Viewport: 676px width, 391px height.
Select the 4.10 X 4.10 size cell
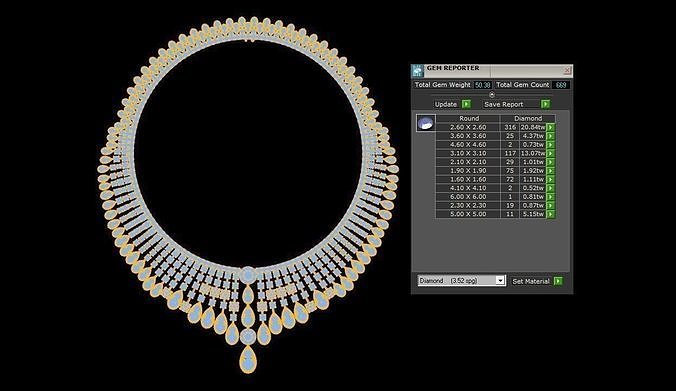[x=468, y=188]
